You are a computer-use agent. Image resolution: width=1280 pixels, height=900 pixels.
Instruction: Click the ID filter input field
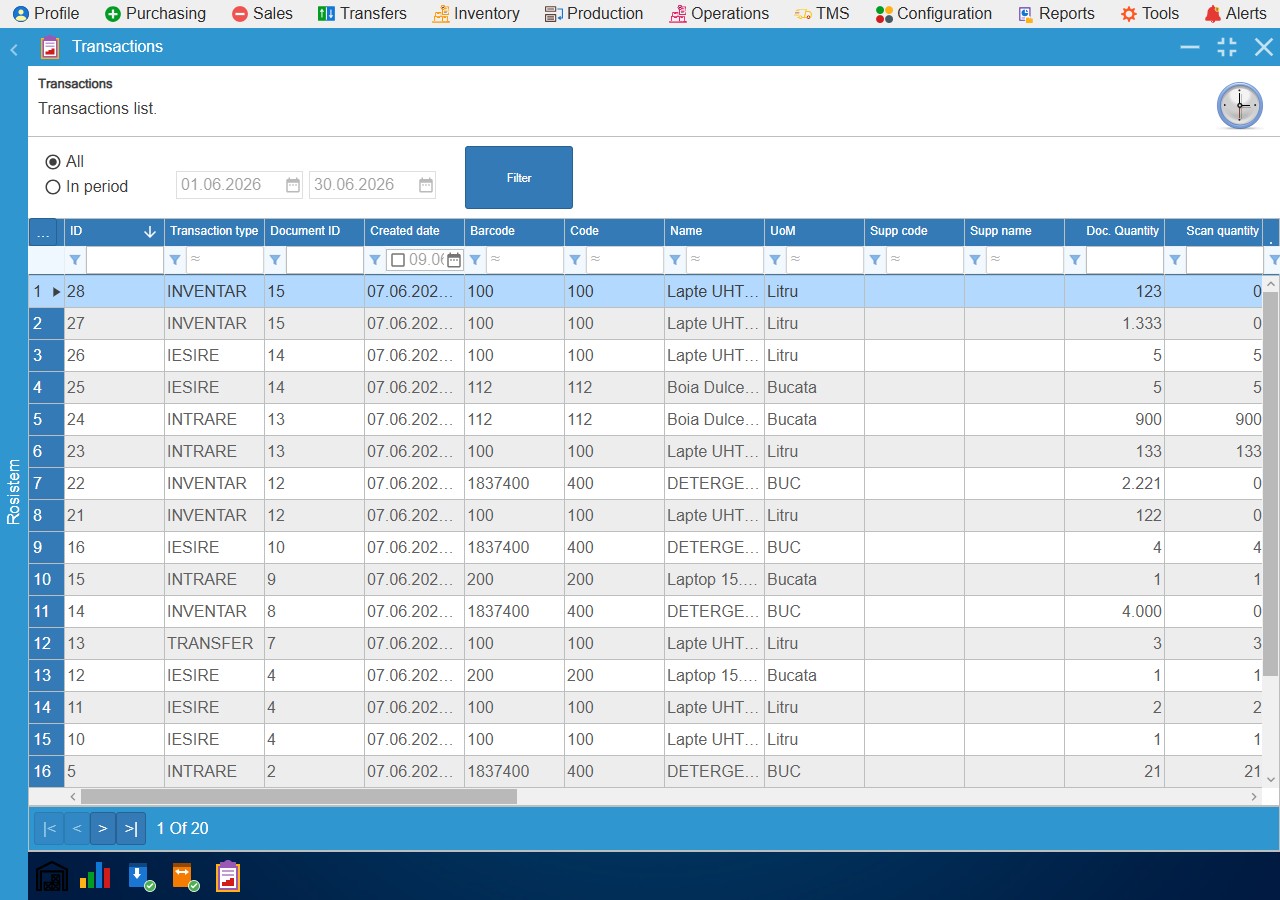(x=124, y=260)
